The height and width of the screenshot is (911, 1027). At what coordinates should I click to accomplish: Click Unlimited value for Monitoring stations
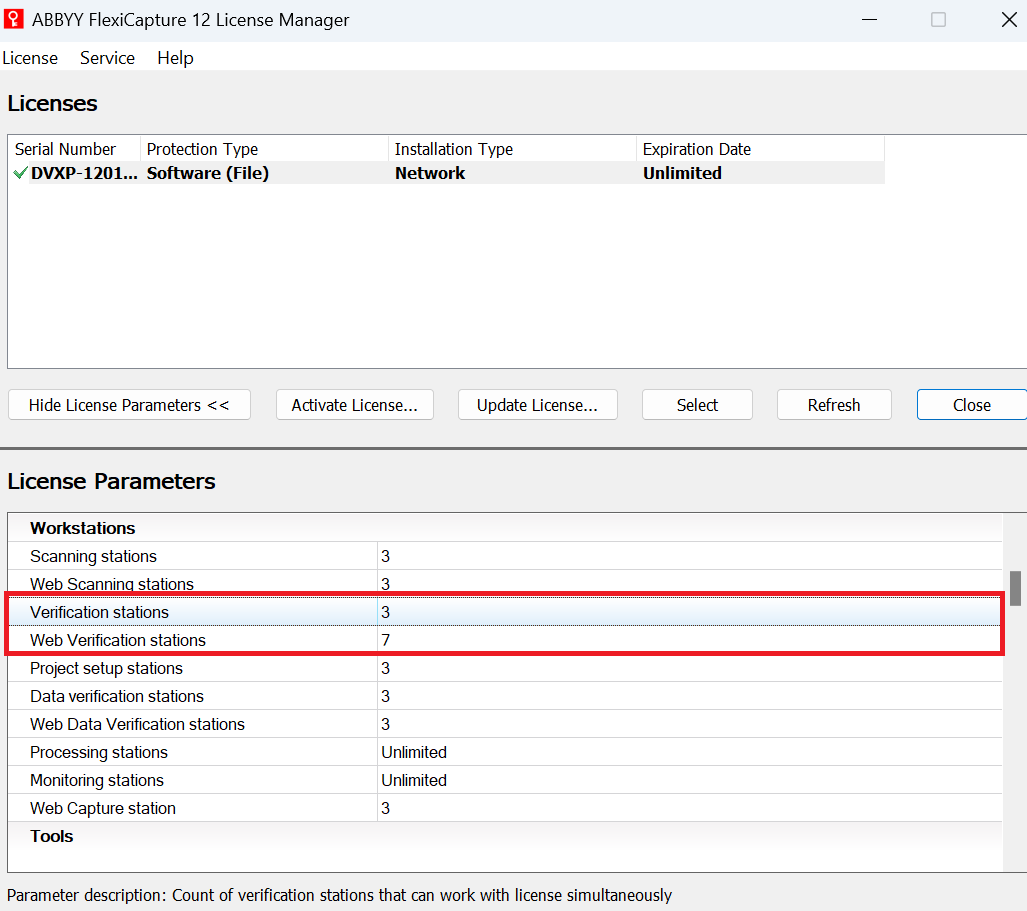[x=414, y=780]
